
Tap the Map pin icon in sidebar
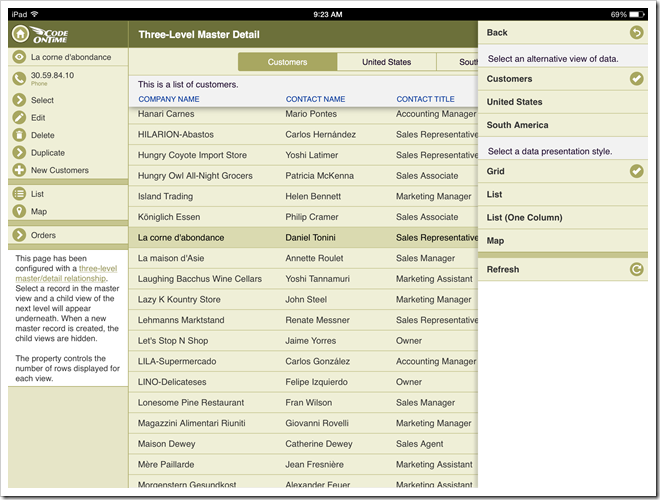(19, 211)
